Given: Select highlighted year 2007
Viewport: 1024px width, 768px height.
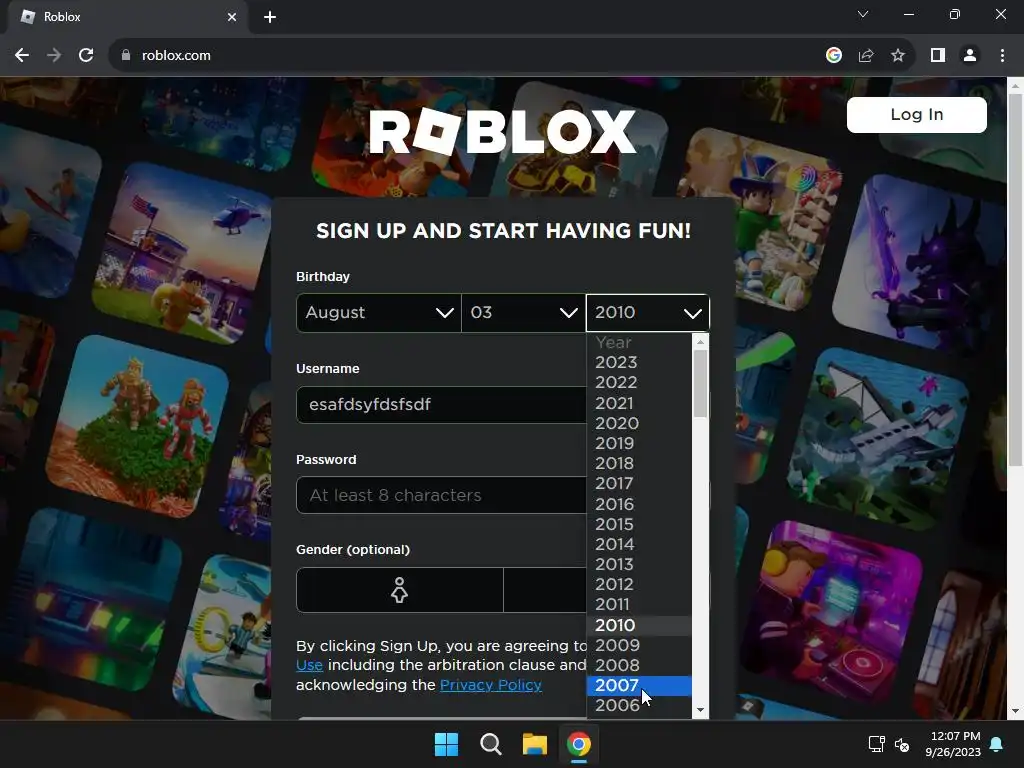Looking at the screenshot, I should coord(639,686).
